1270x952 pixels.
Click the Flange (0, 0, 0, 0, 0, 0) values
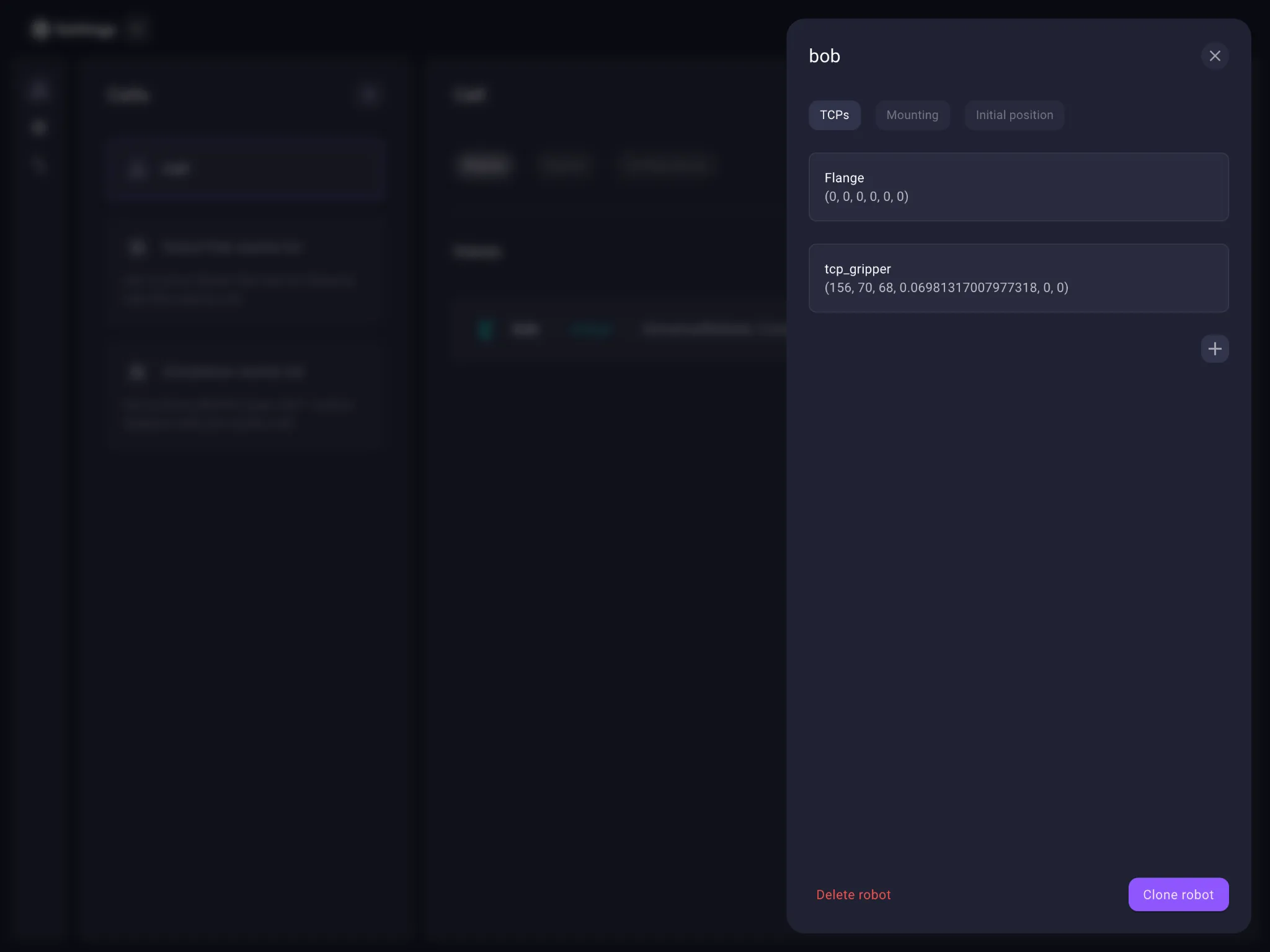866,197
